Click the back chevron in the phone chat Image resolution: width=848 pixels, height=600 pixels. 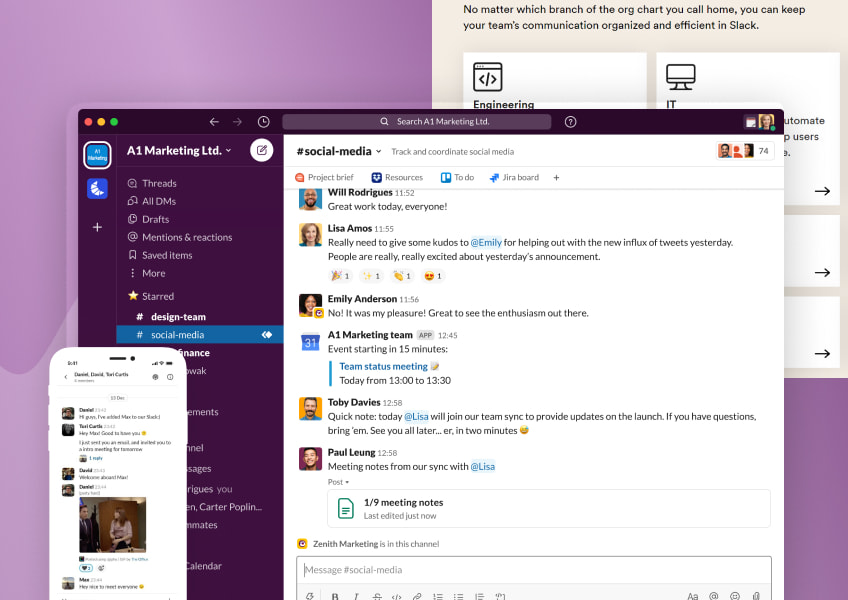pos(66,377)
